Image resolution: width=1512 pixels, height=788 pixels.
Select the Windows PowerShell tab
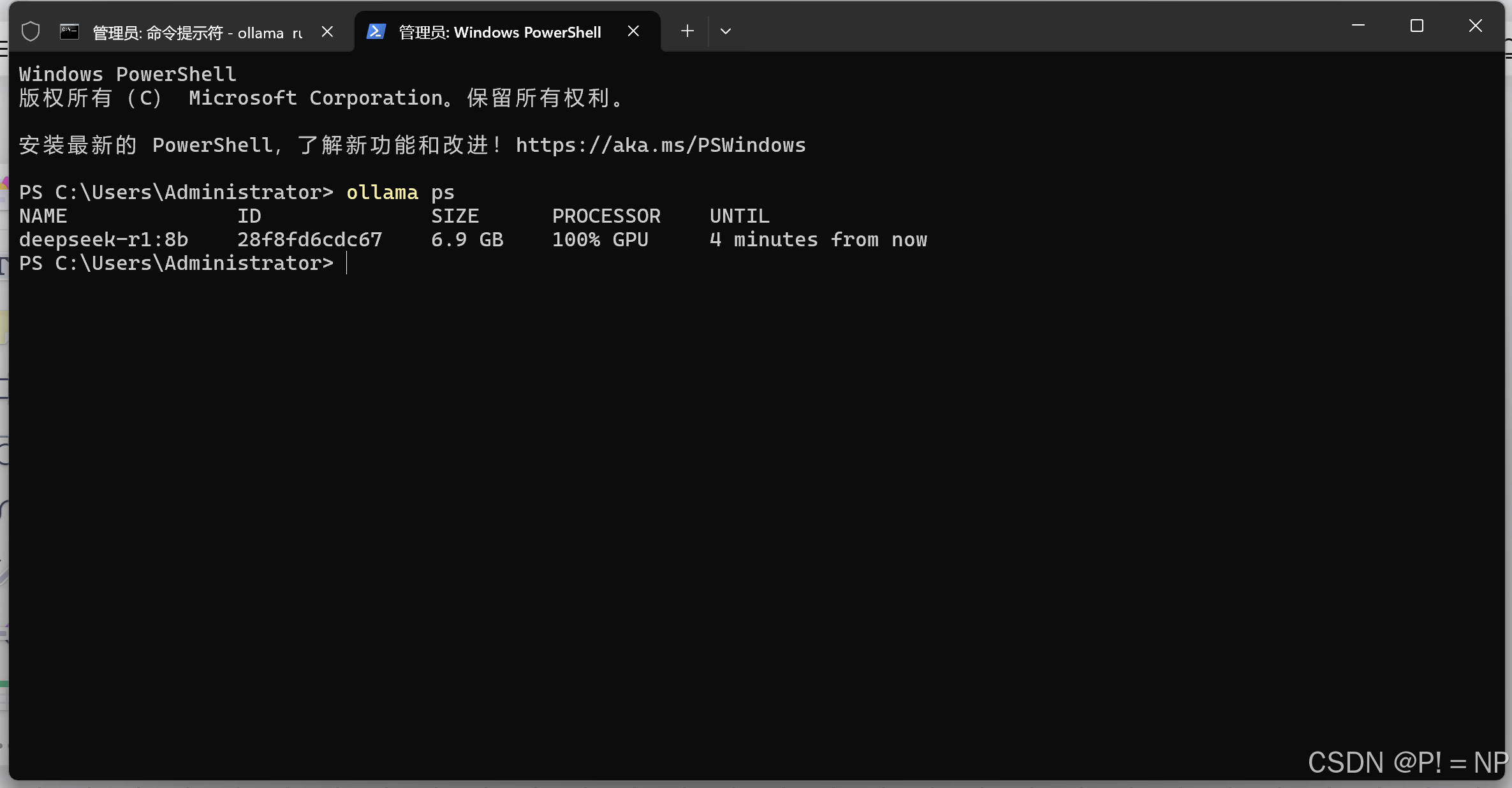(x=499, y=33)
